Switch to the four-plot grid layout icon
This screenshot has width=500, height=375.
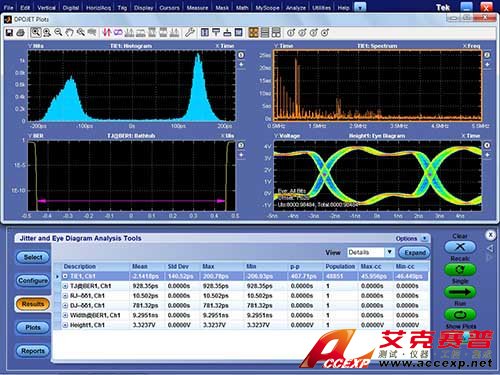pos(253,32)
